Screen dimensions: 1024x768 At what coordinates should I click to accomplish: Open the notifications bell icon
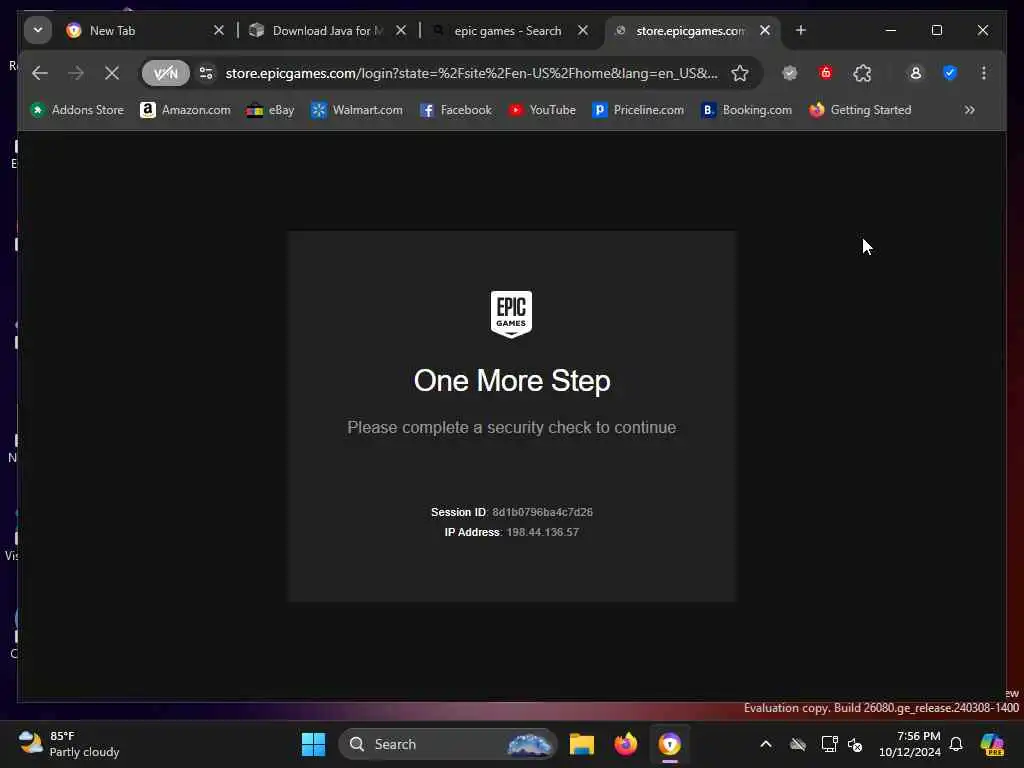click(x=956, y=744)
